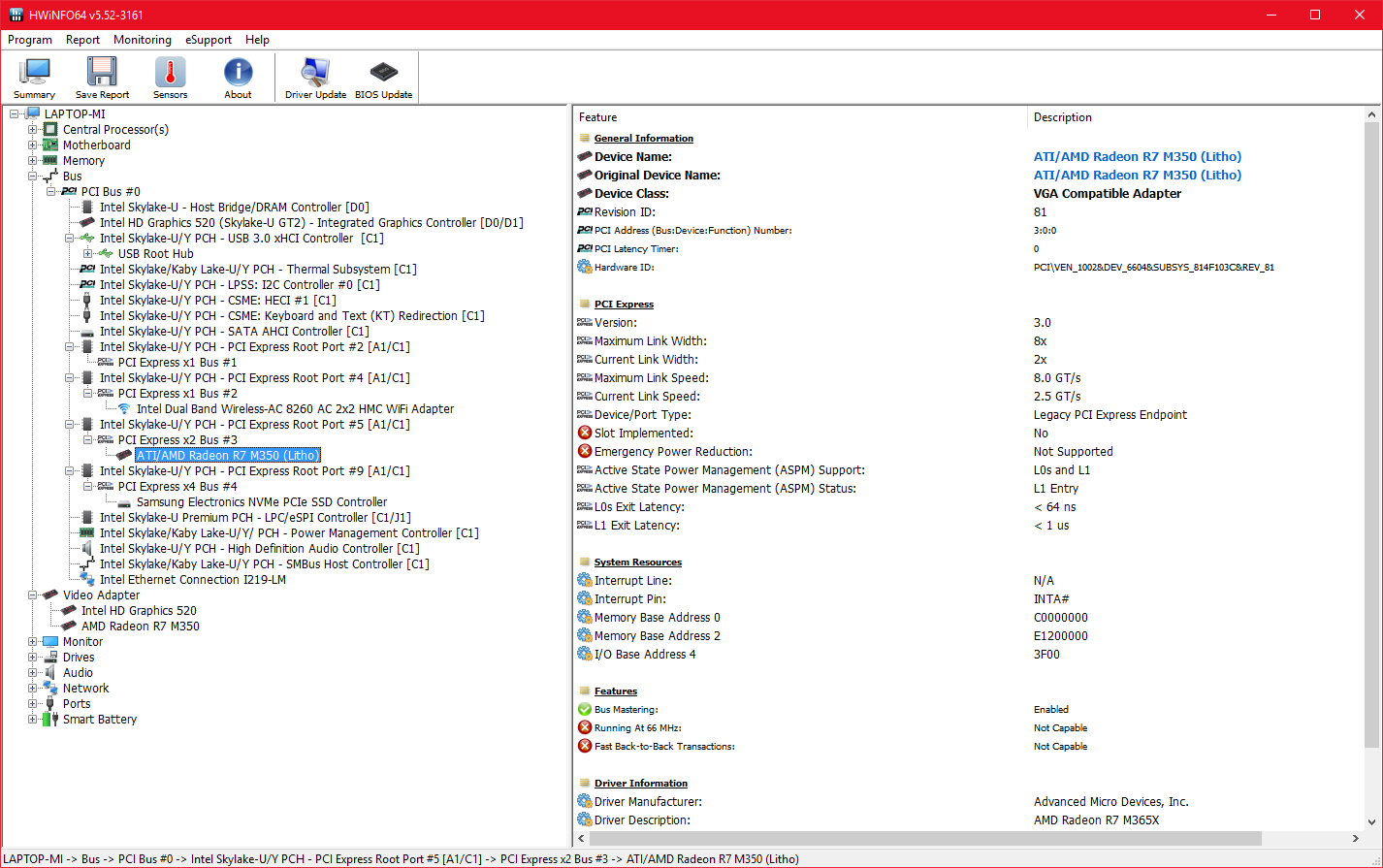This screenshot has height=868, width=1383.
Task: Click the details pane scroll down arrow
Action: [x=1371, y=822]
